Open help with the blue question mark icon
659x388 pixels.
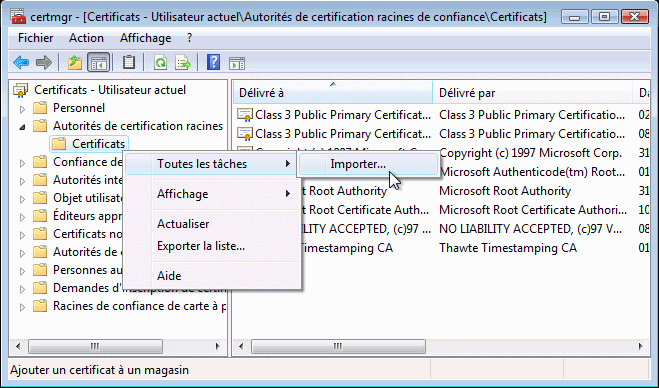pos(214,63)
